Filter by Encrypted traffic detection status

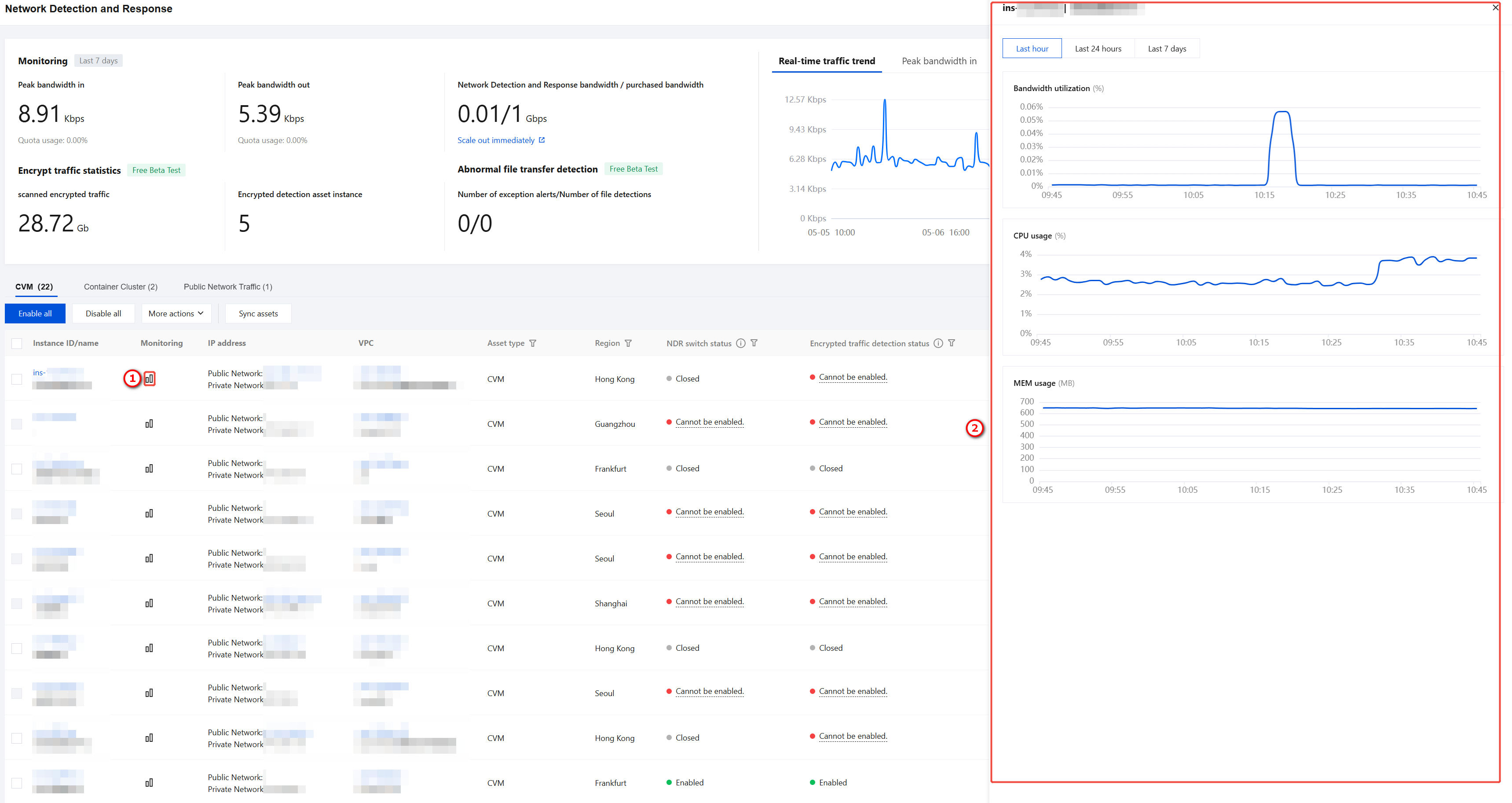pyautogui.click(x=952, y=343)
